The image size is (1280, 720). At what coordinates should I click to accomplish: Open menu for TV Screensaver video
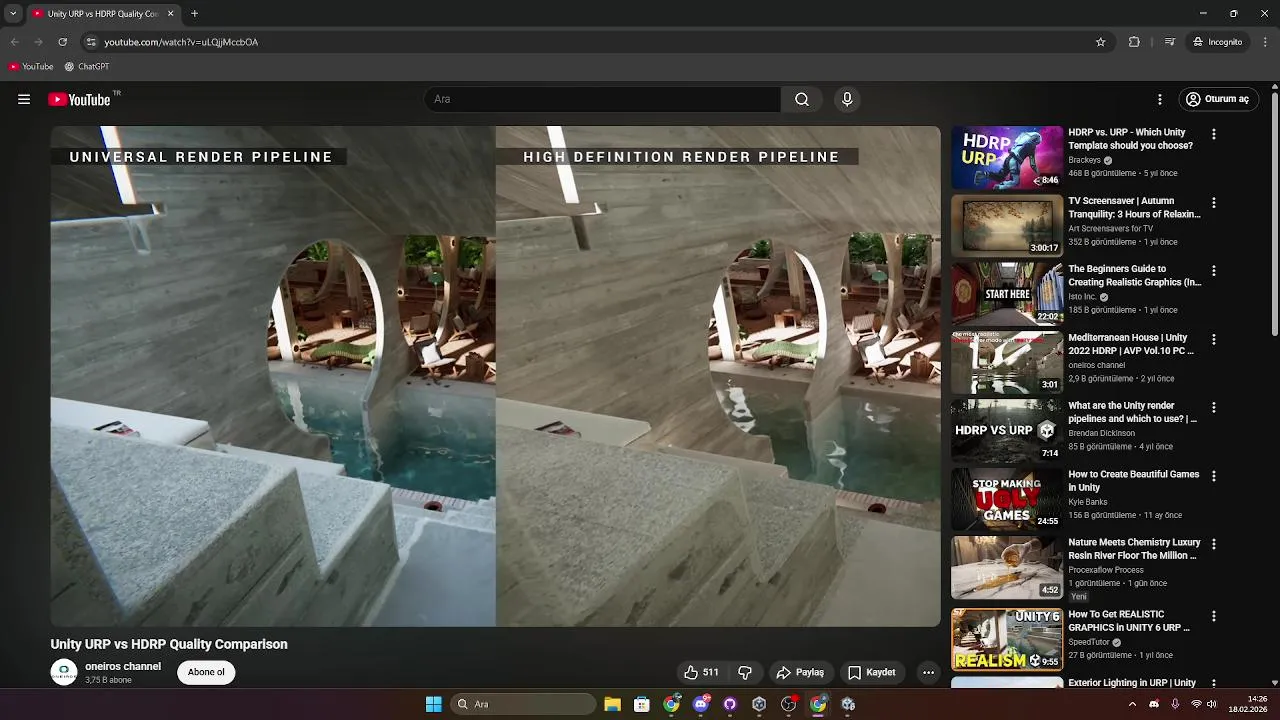click(1214, 202)
